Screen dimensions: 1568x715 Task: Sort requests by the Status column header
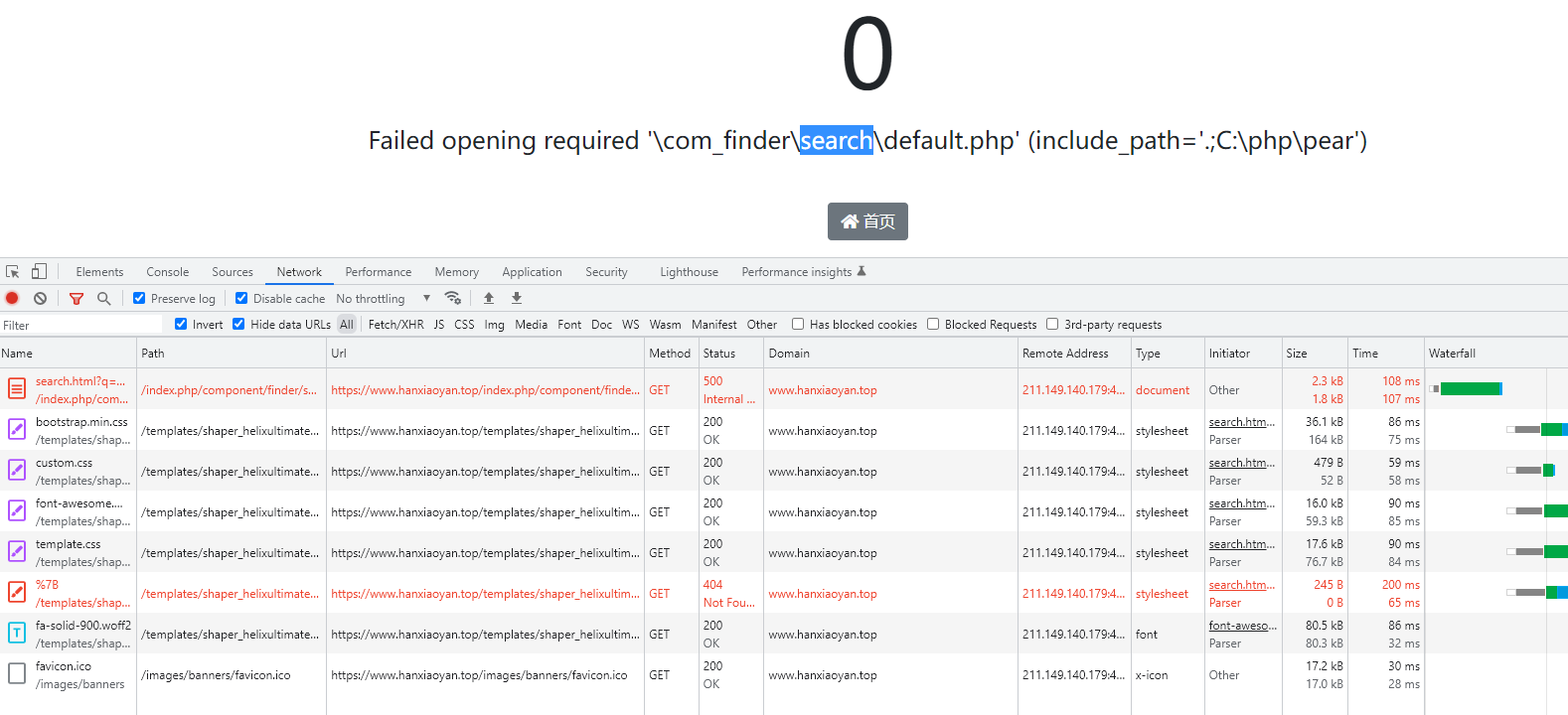pyautogui.click(x=719, y=353)
